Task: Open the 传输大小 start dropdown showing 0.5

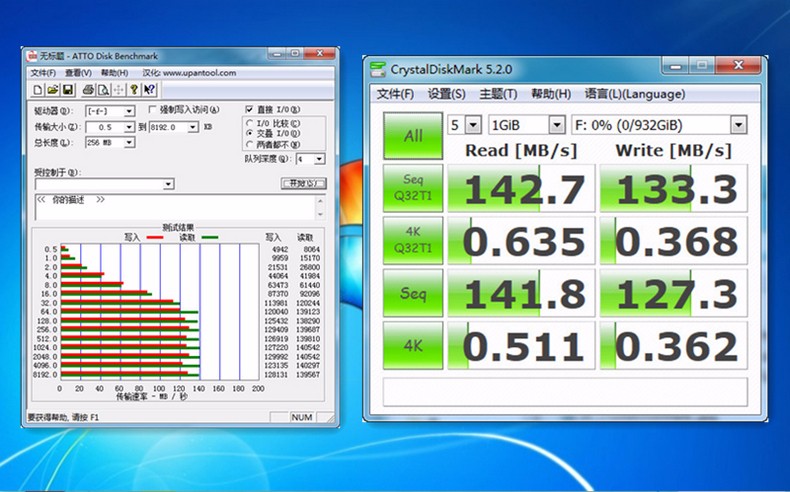Action: [129, 127]
